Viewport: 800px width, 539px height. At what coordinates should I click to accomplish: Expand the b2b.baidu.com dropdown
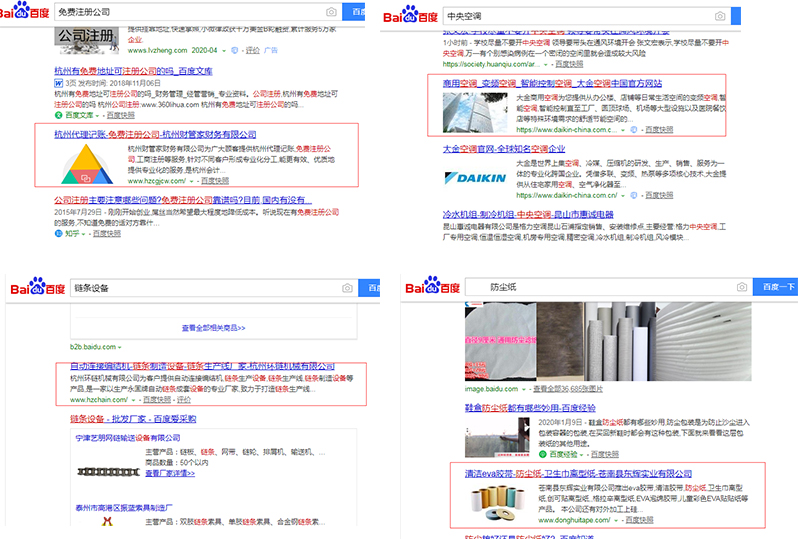pos(120,348)
